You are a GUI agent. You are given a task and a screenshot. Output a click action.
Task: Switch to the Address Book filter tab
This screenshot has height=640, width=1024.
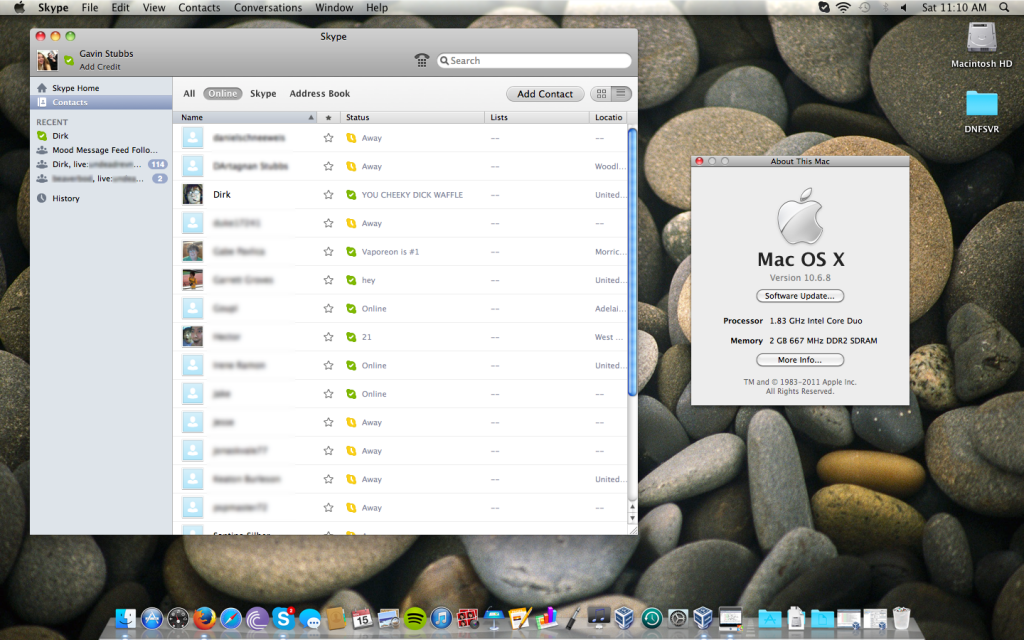(x=319, y=93)
